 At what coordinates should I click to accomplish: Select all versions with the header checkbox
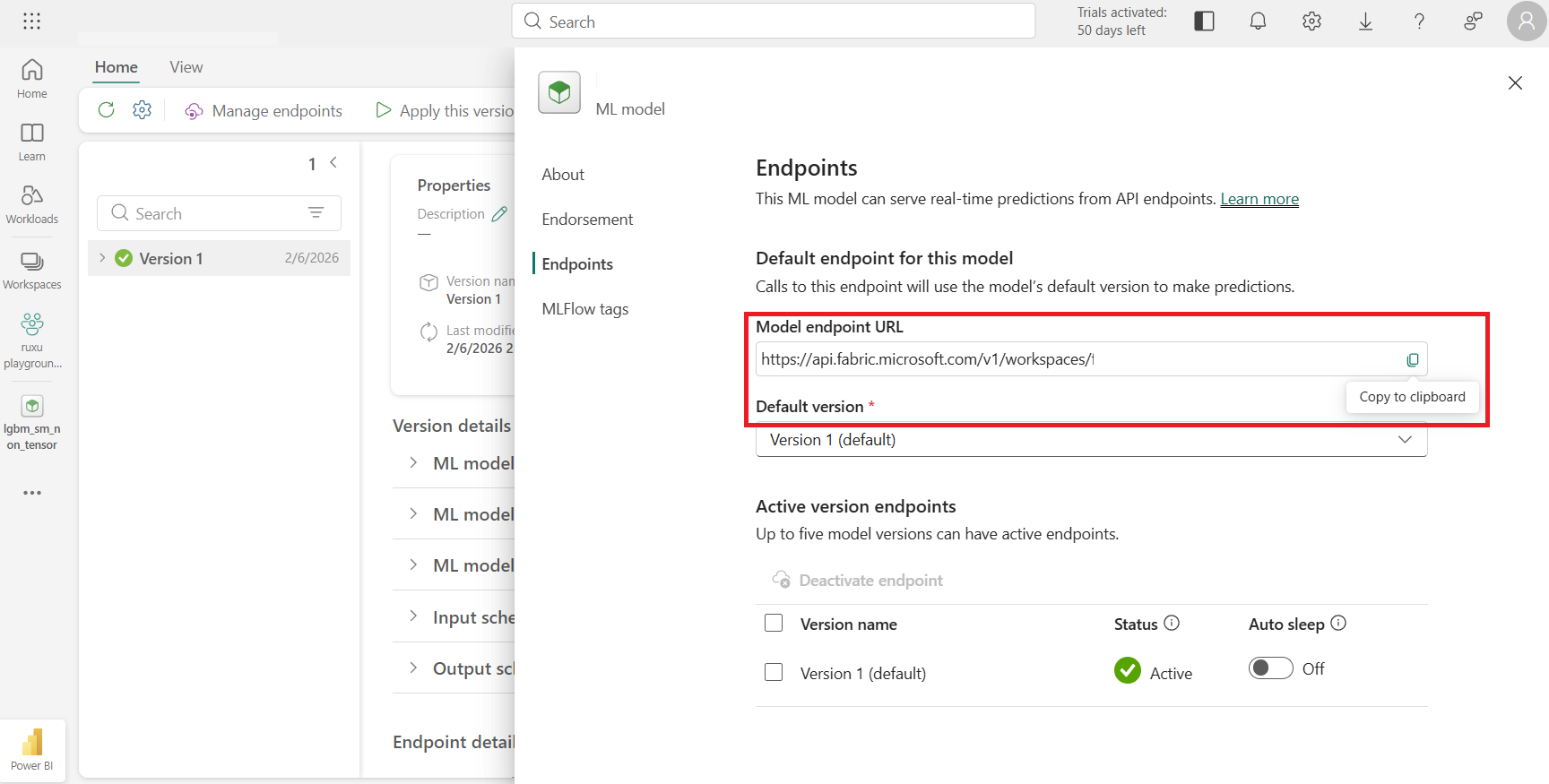click(774, 624)
